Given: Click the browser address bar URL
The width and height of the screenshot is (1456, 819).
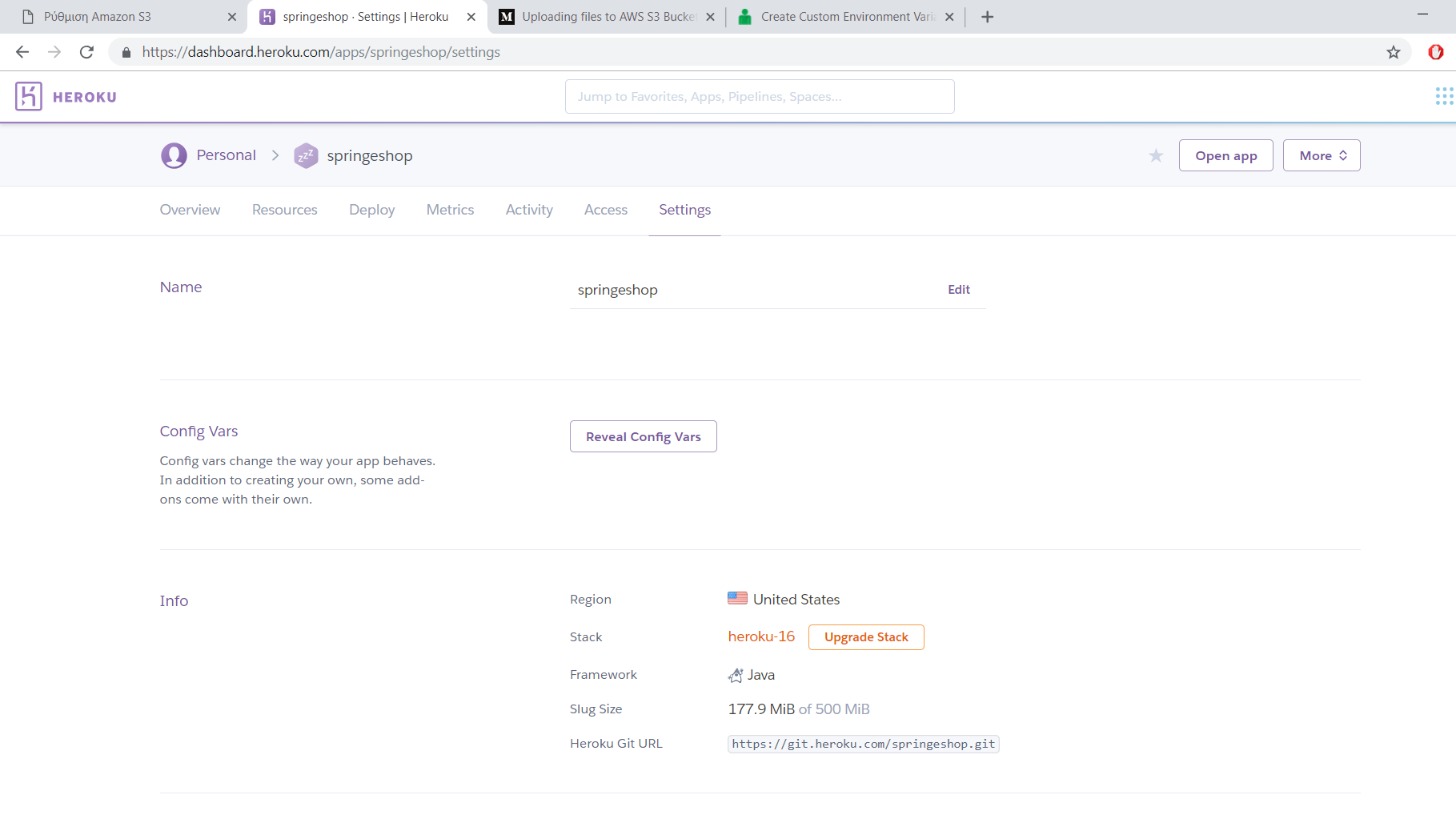Looking at the screenshot, I should 321,52.
